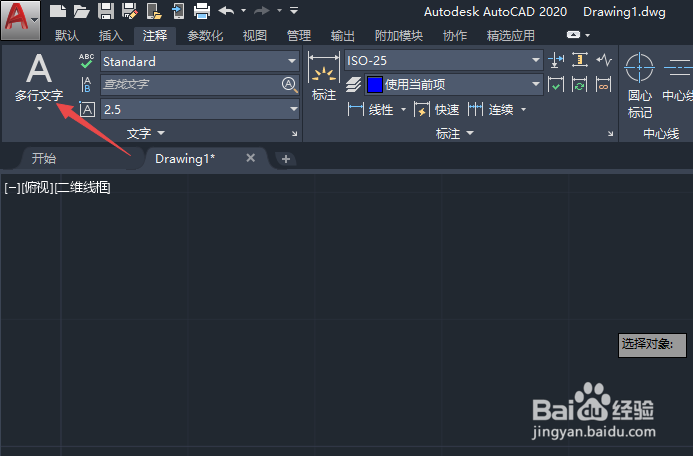Open the 管理 ribbon tab

[299, 35]
